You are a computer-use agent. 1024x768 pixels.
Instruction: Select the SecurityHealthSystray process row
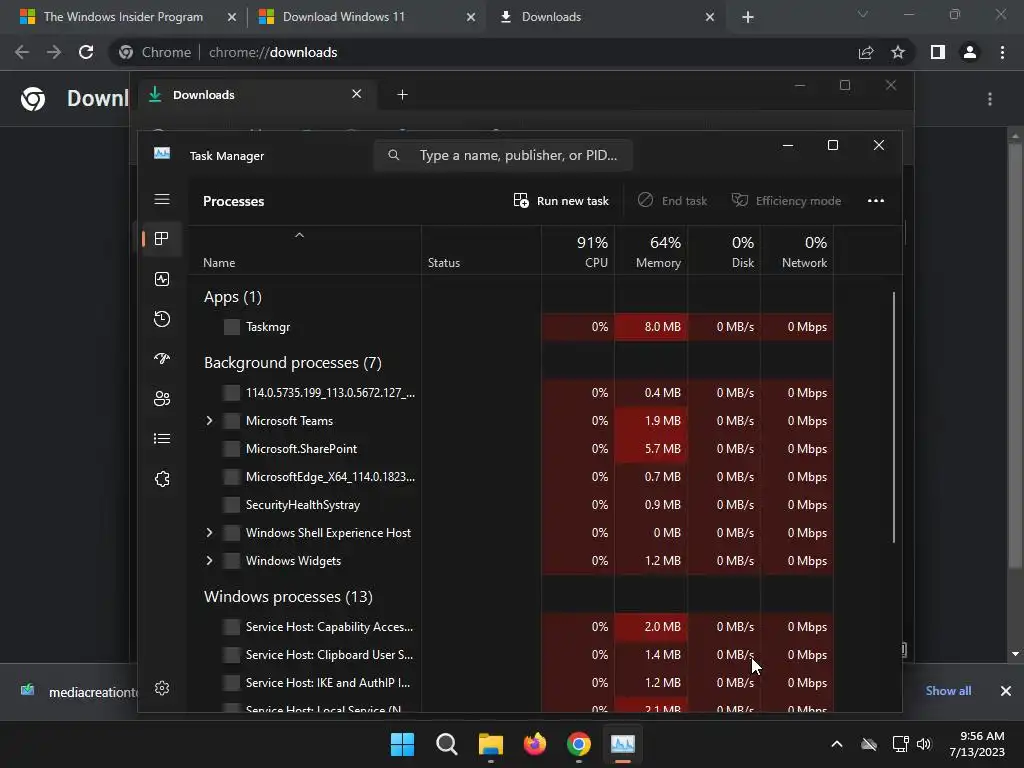click(x=511, y=505)
